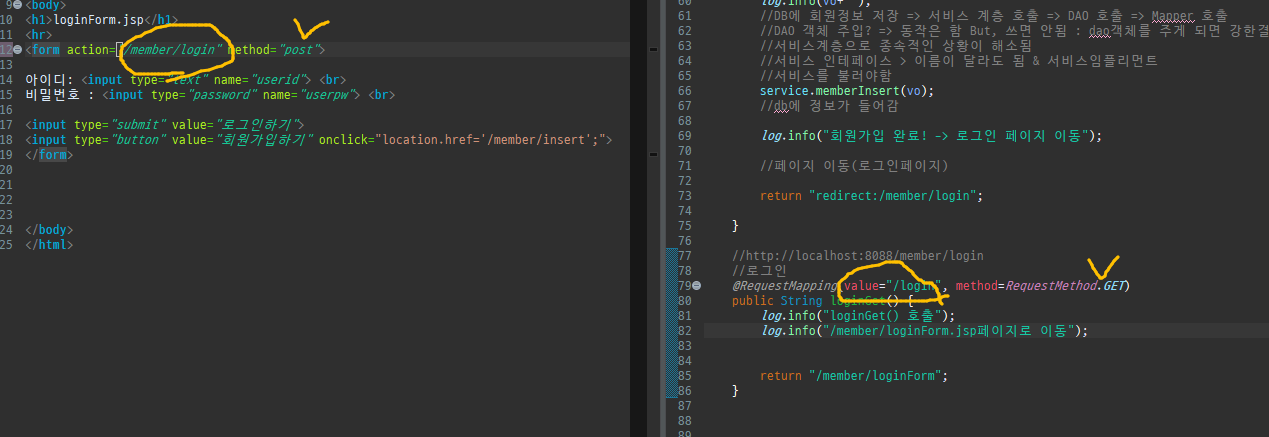Screen dimensions: 1269x437
Task: Click the //서비스 인테페이스 comment line
Action: 959,60
